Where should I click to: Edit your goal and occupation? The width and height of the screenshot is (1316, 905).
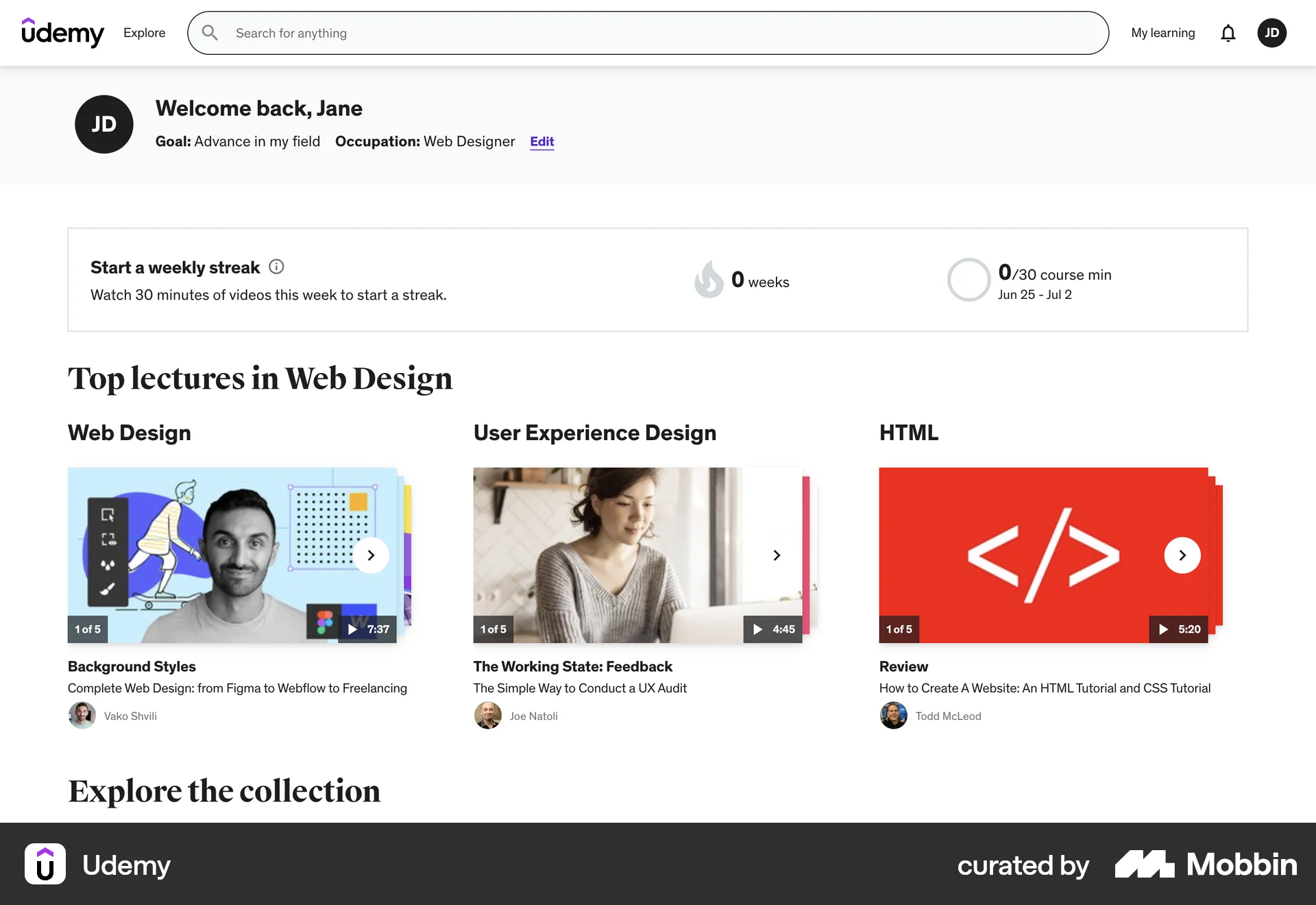(541, 141)
